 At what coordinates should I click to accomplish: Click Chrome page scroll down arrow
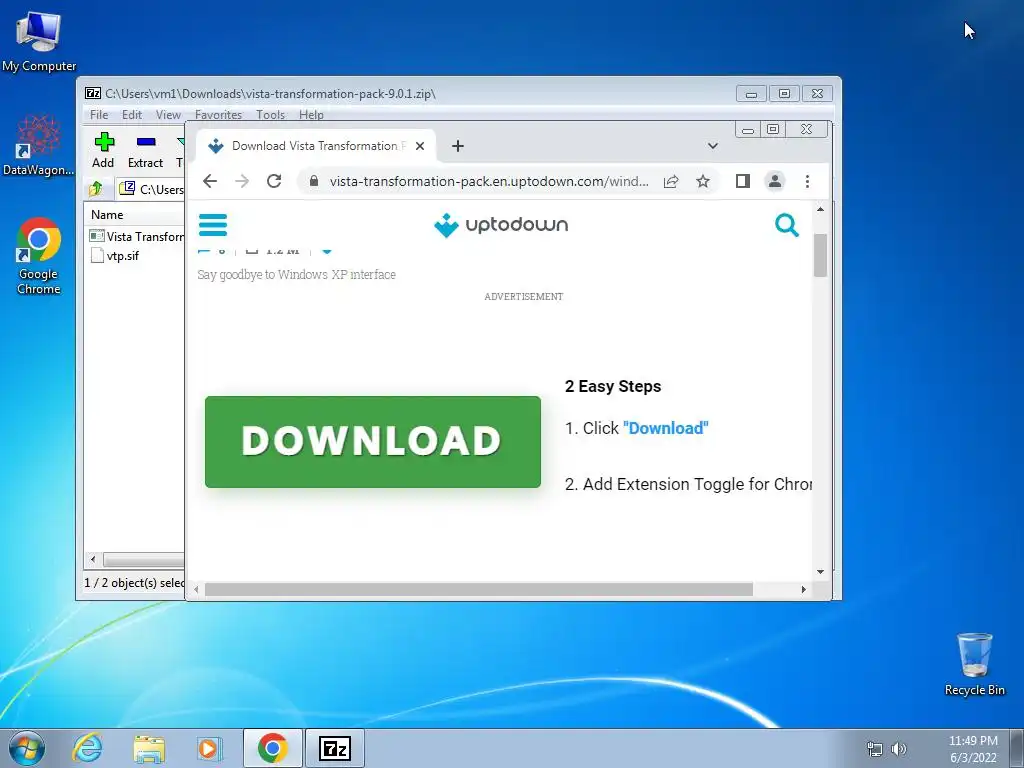pos(820,572)
